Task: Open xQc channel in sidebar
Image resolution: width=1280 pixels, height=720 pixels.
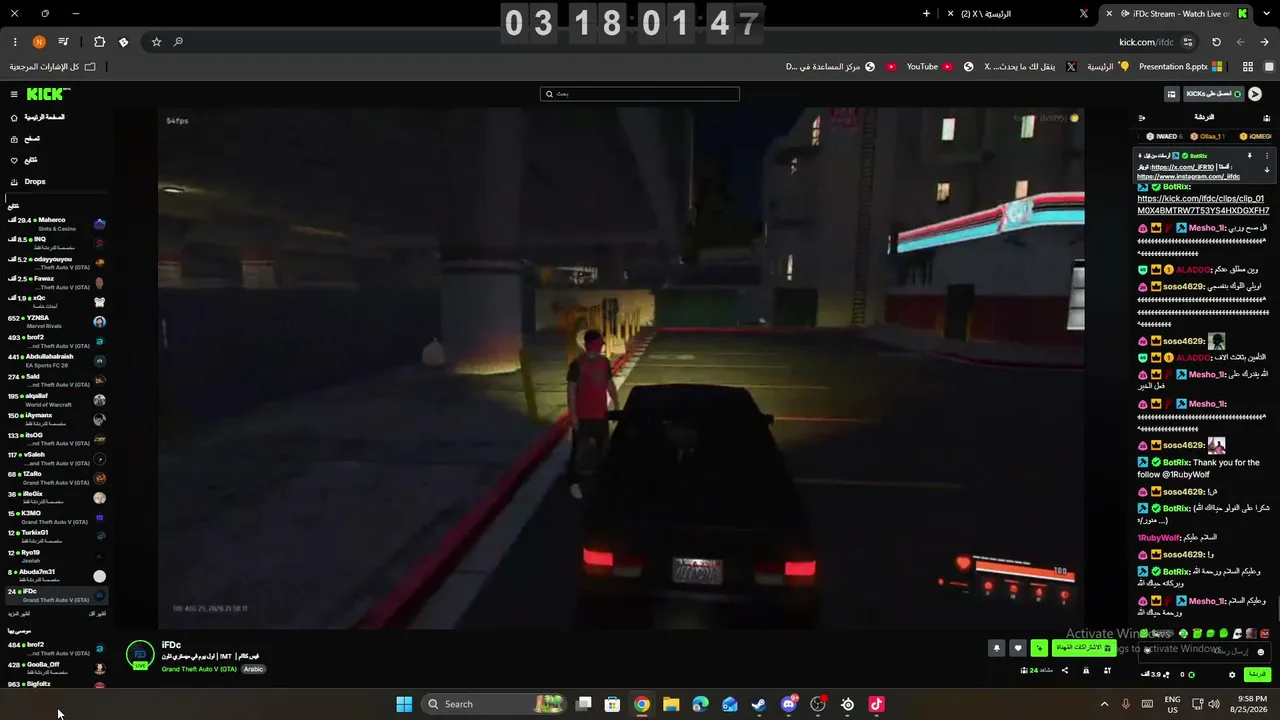Action: (57, 302)
